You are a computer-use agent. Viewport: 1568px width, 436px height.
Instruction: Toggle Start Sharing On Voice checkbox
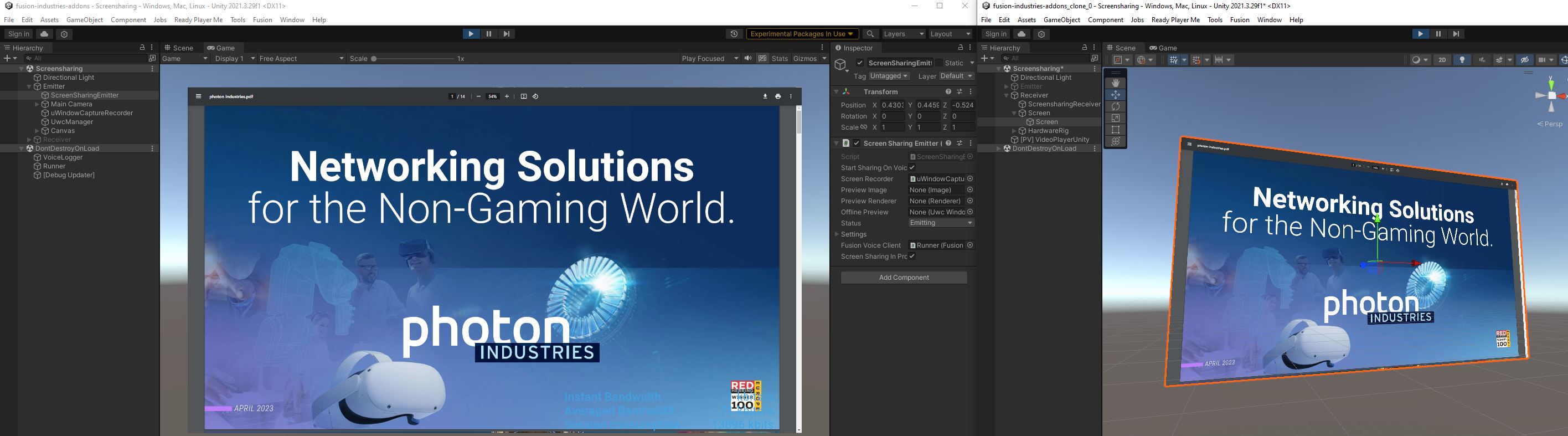pyautogui.click(x=912, y=167)
